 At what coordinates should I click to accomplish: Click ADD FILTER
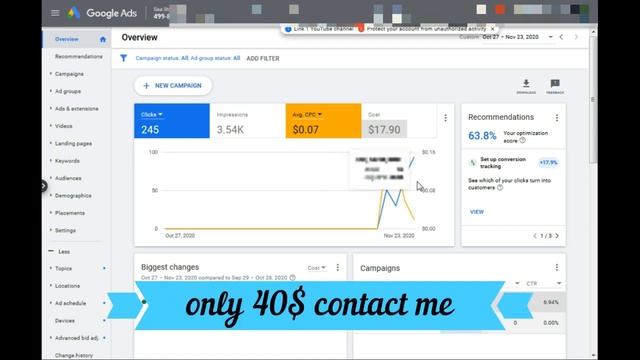[x=263, y=58]
